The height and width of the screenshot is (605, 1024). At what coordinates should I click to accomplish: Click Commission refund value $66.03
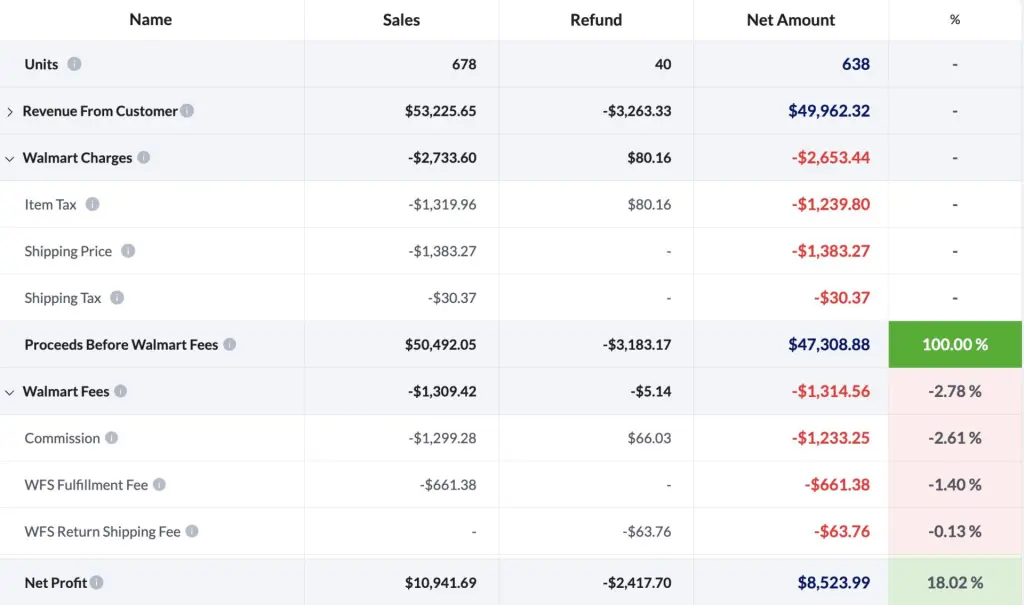click(649, 438)
